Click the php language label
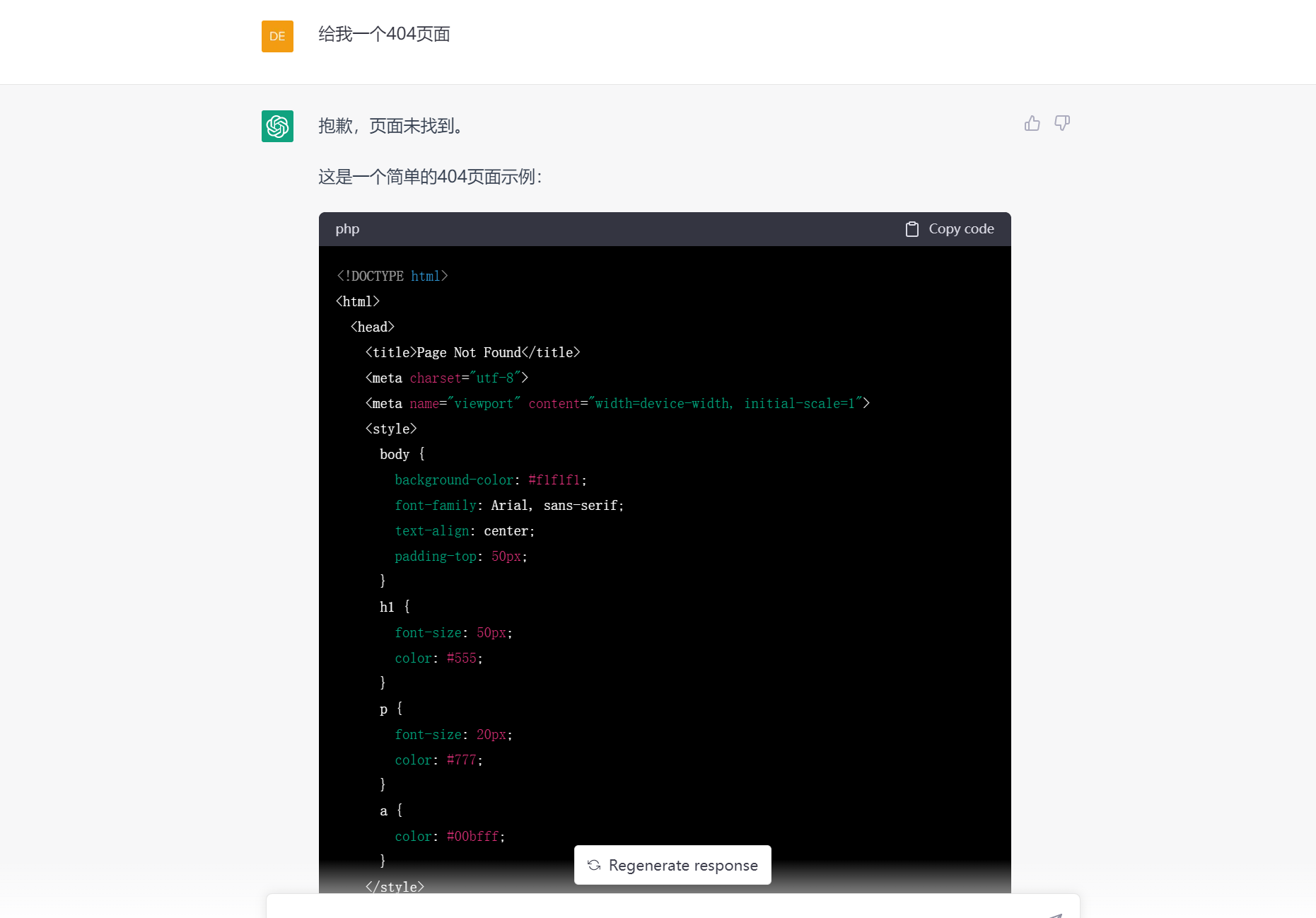The width and height of the screenshot is (1316, 918). tap(347, 229)
